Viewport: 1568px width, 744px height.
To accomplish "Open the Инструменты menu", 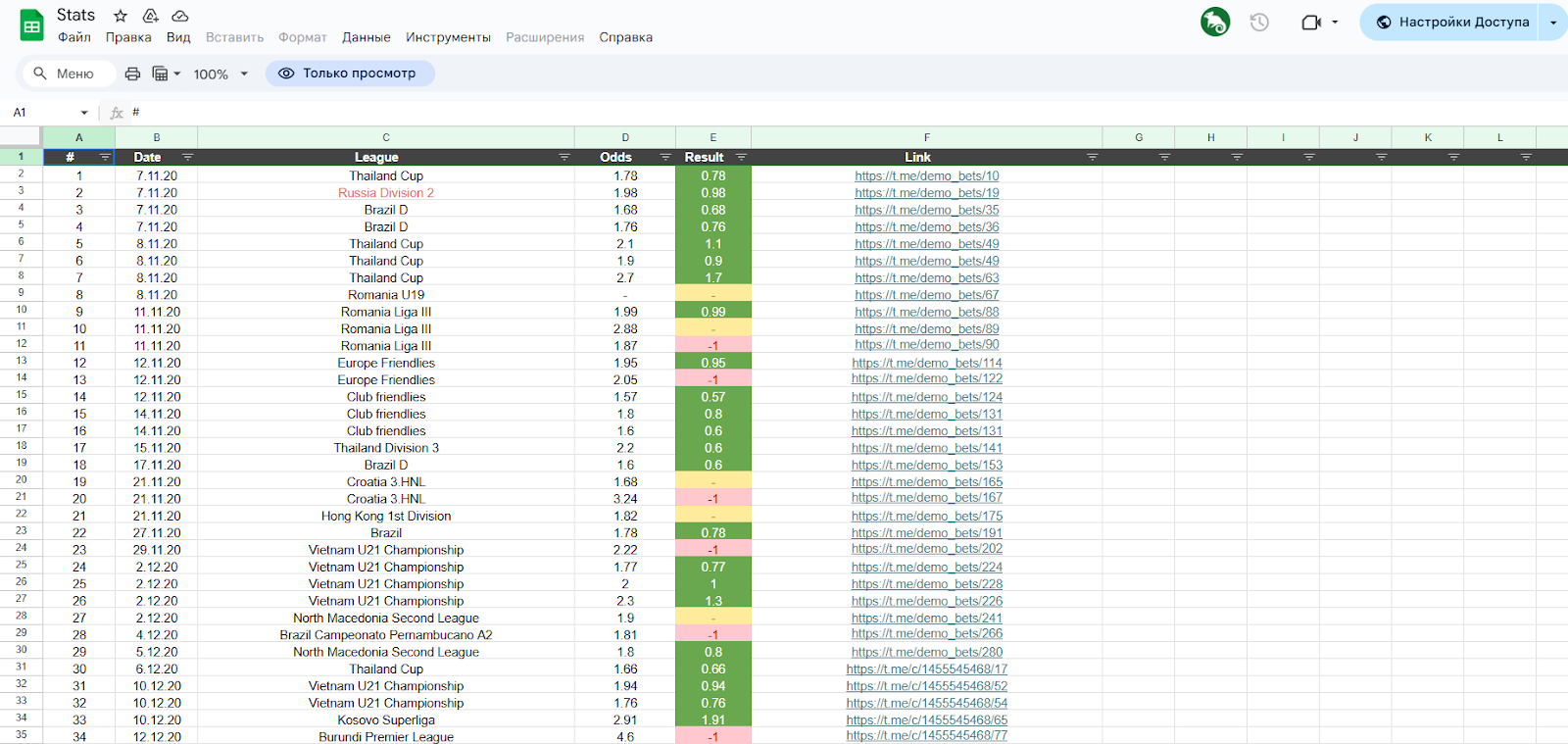I will pyautogui.click(x=448, y=37).
